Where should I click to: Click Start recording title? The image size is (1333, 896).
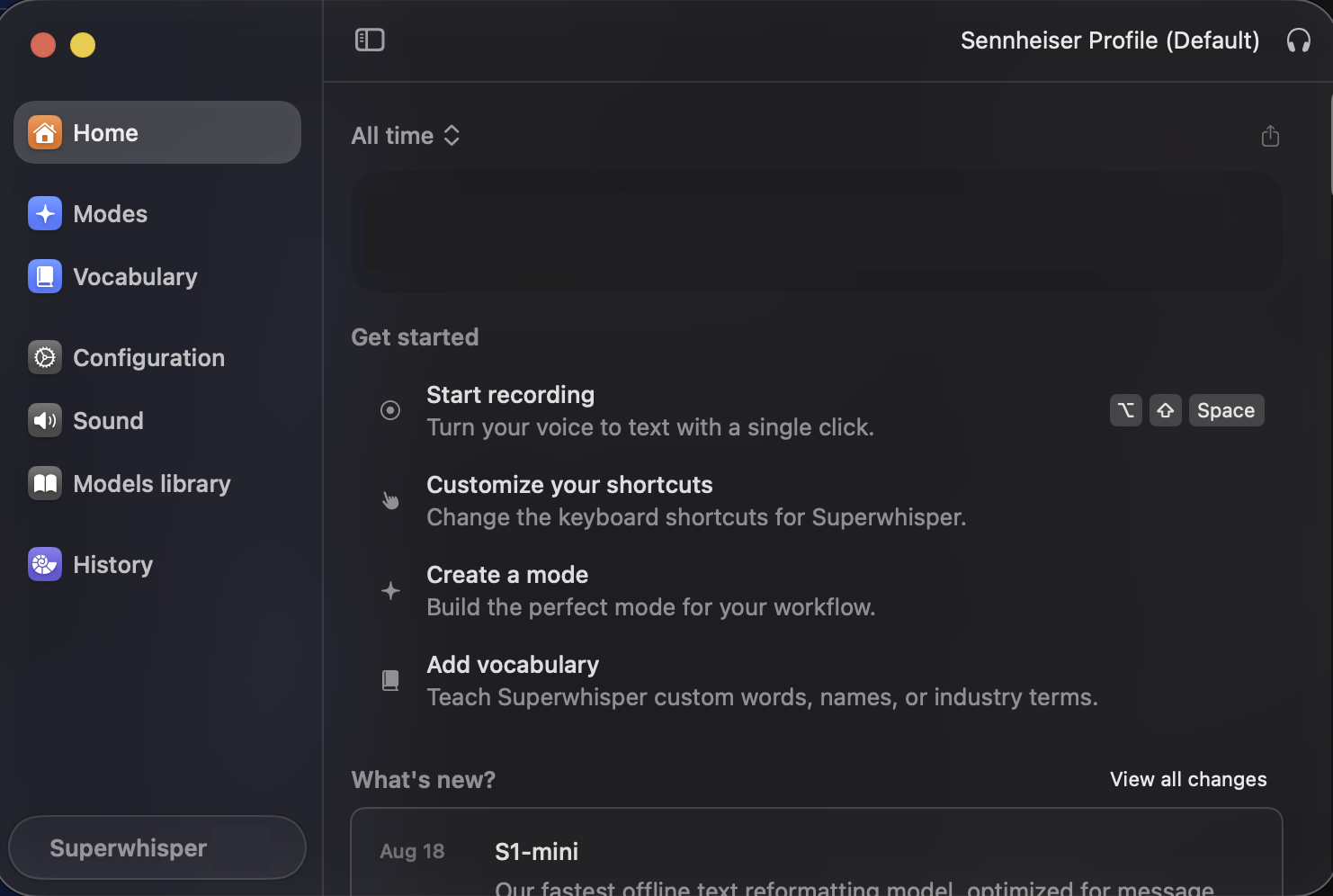(x=510, y=395)
